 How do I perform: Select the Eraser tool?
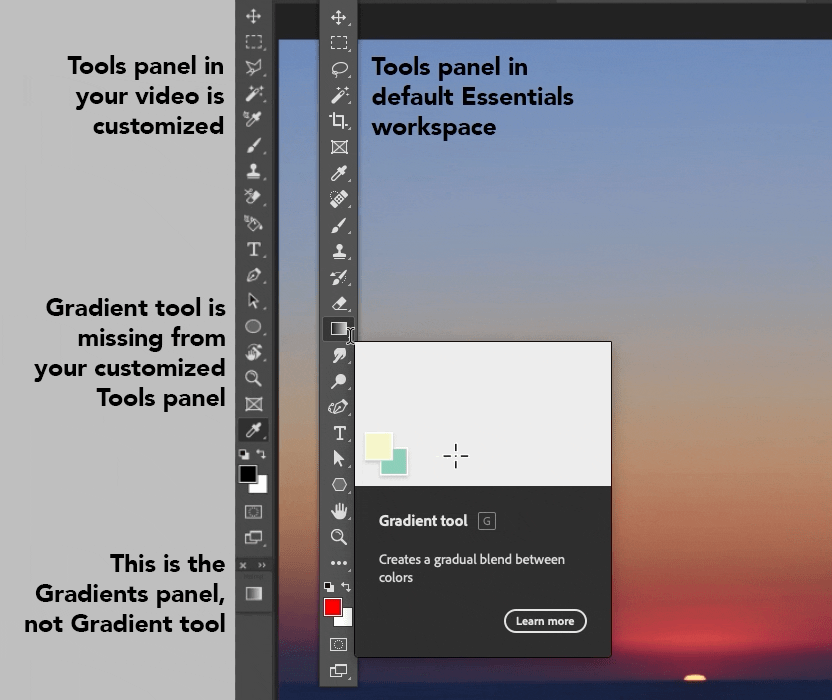click(339, 303)
